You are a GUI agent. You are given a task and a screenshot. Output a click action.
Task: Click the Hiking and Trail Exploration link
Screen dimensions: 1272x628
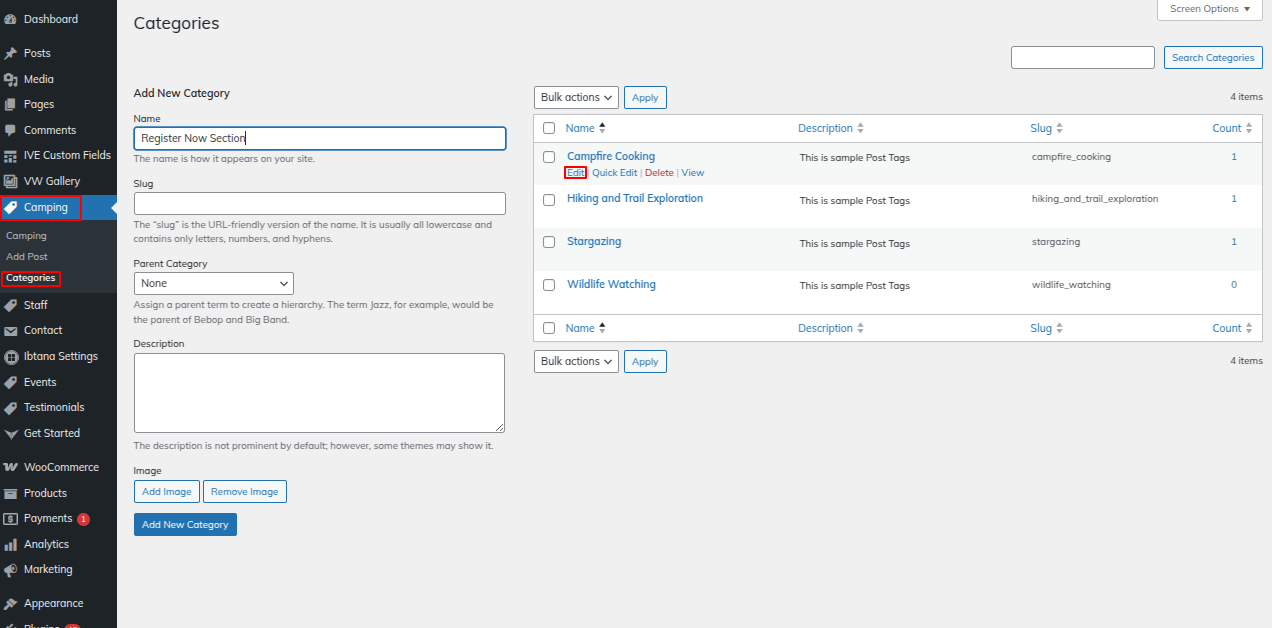634,199
